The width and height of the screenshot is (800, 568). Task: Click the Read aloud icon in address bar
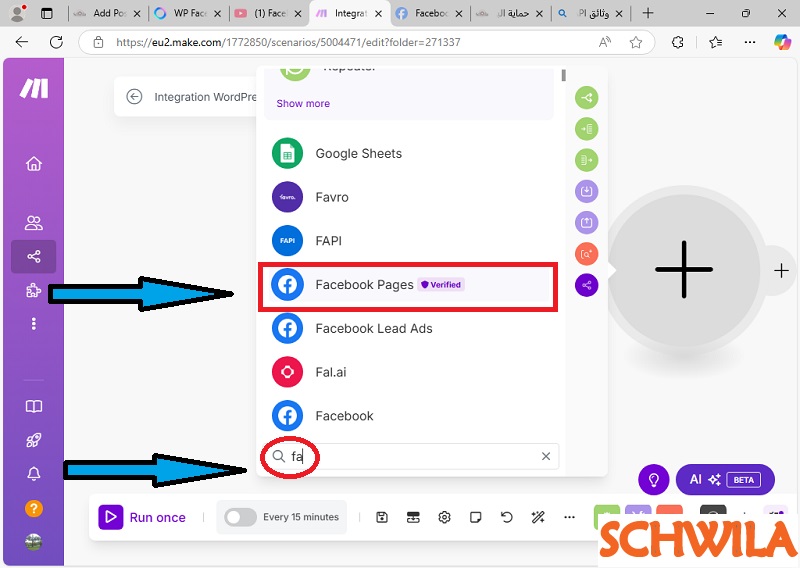pos(605,42)
